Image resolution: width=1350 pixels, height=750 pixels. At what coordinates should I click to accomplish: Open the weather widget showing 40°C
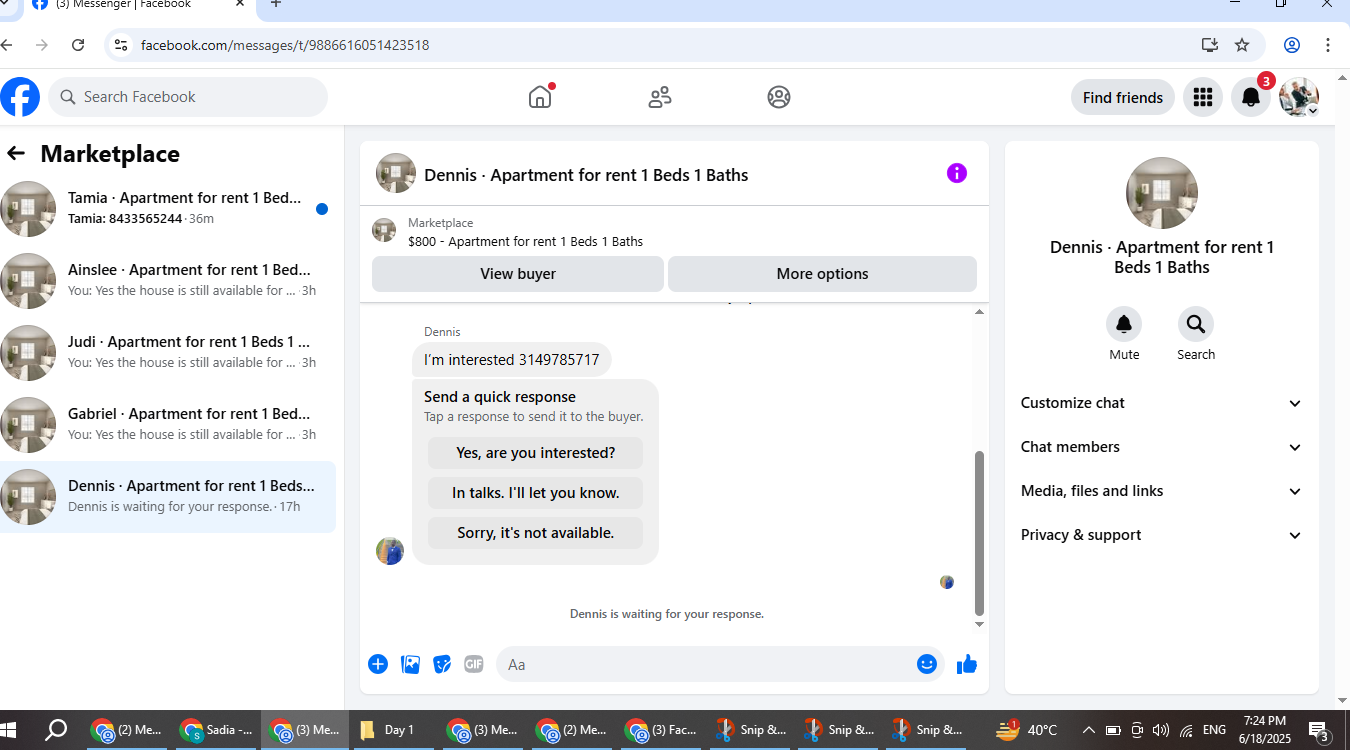tap(1027, 730)
